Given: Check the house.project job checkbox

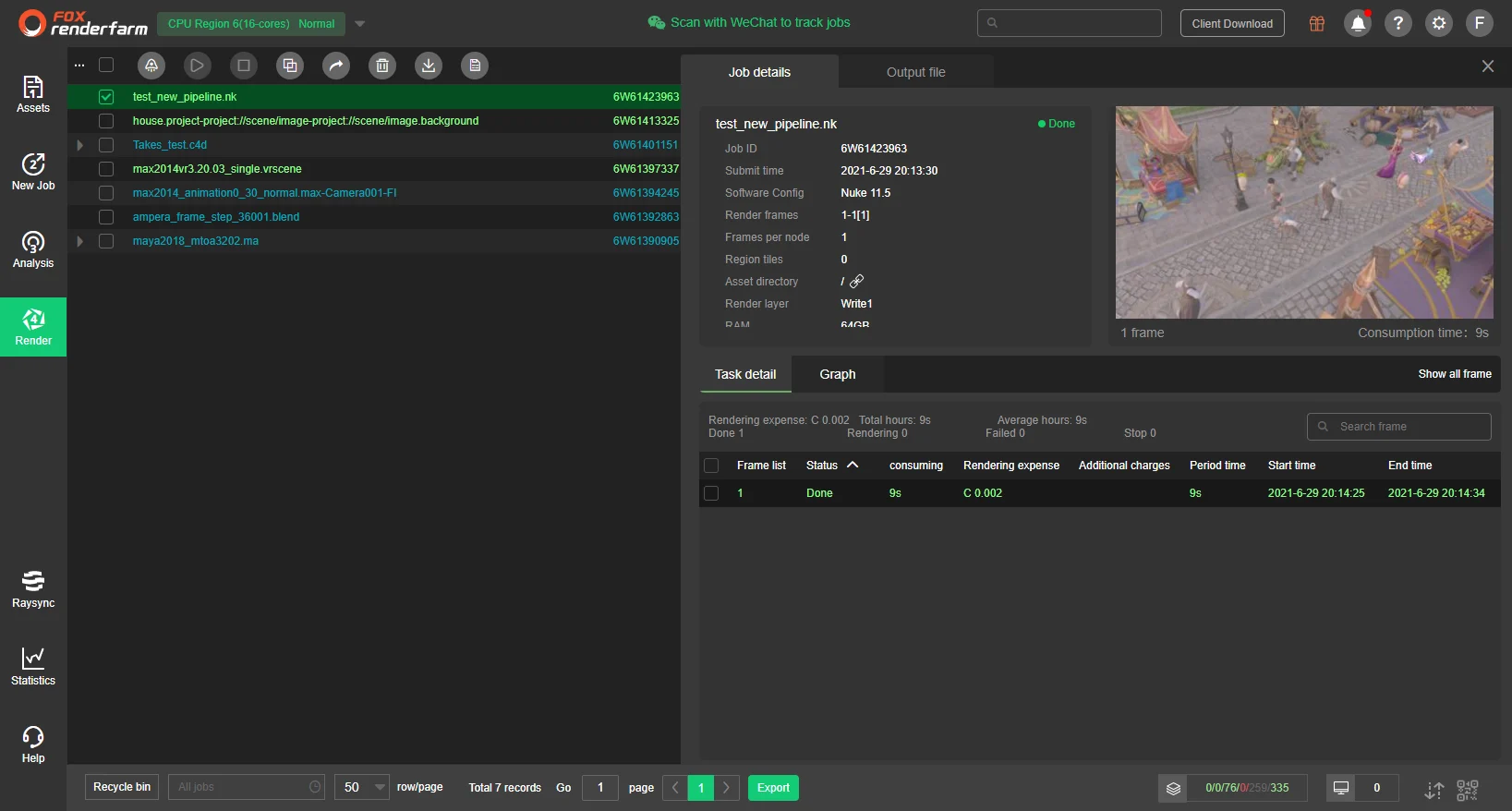Looking at the screenshot, I should click(x=106, y=121).
